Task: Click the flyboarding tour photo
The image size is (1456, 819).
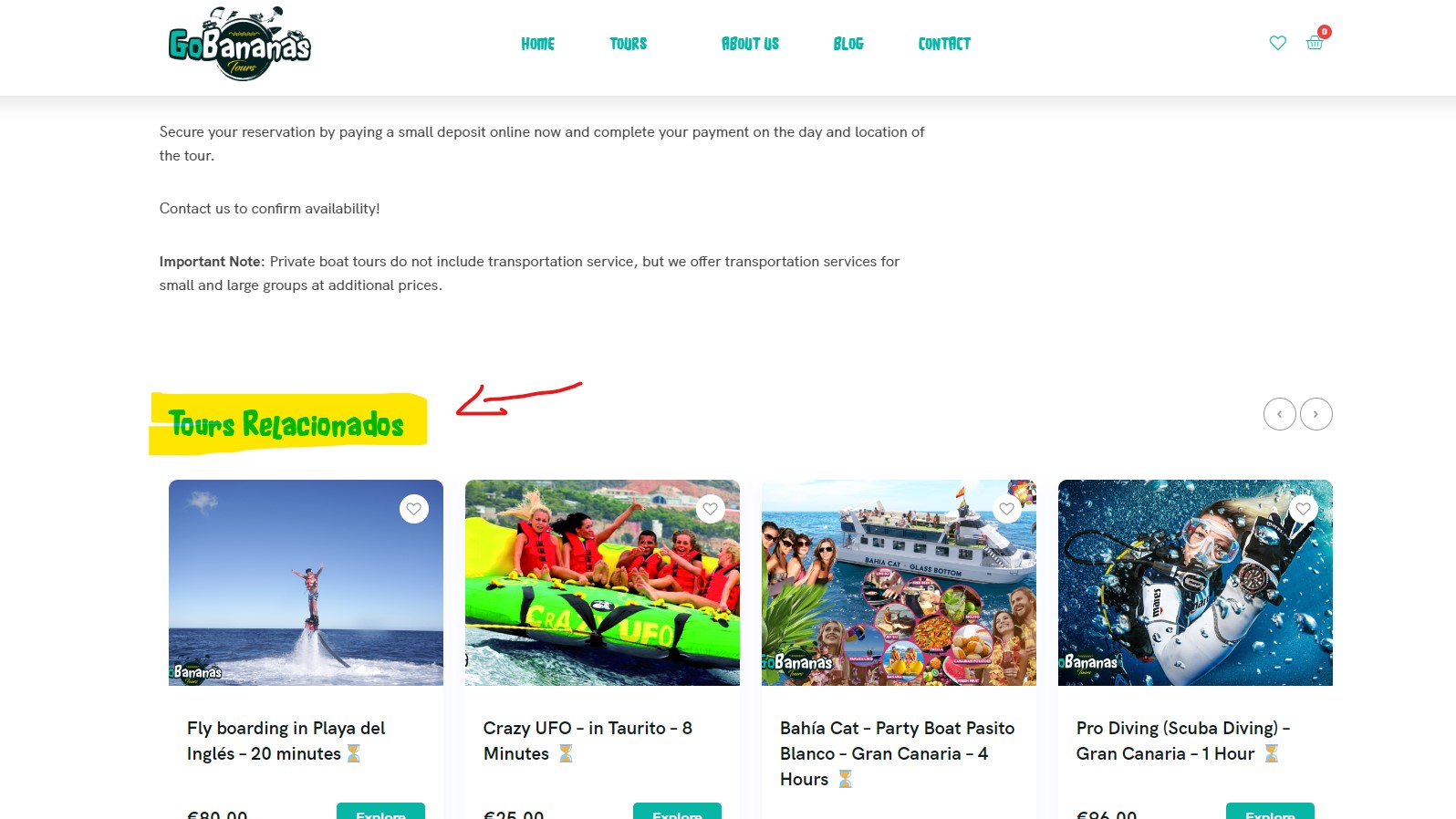Action: coord(306,583)
